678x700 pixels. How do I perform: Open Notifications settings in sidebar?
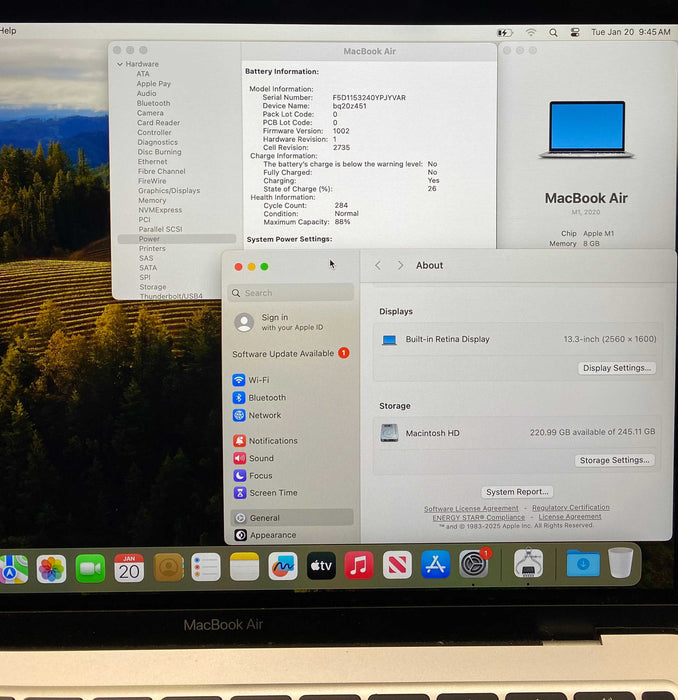(x=292, y=441)
